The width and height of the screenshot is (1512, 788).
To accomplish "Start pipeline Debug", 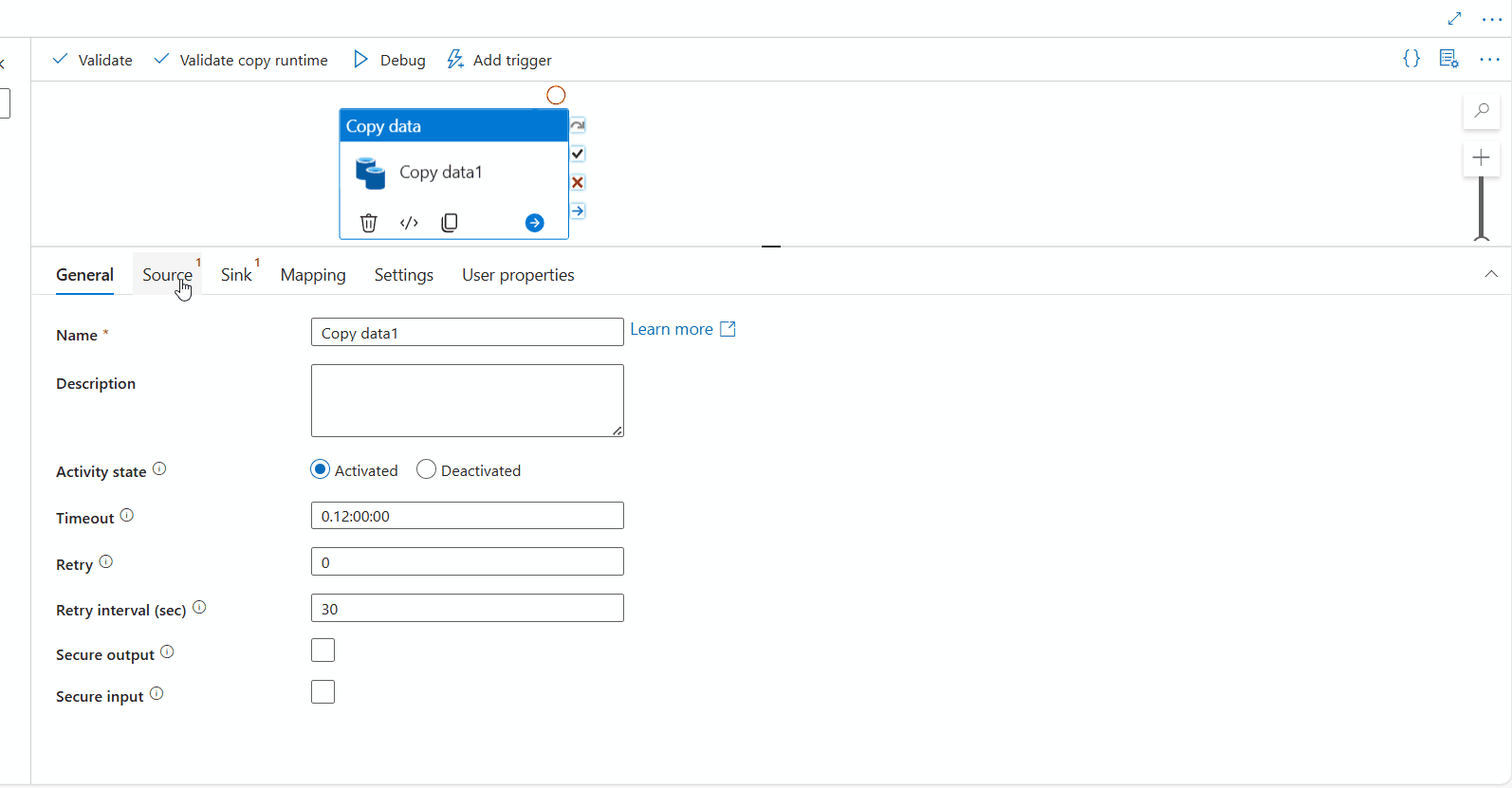I will pos(389,60).
